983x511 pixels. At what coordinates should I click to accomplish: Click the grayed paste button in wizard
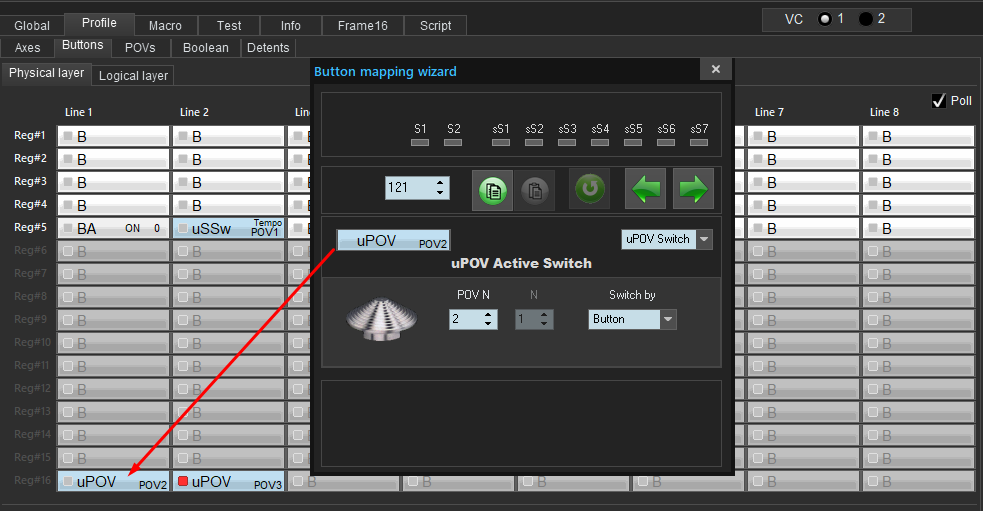535,190
